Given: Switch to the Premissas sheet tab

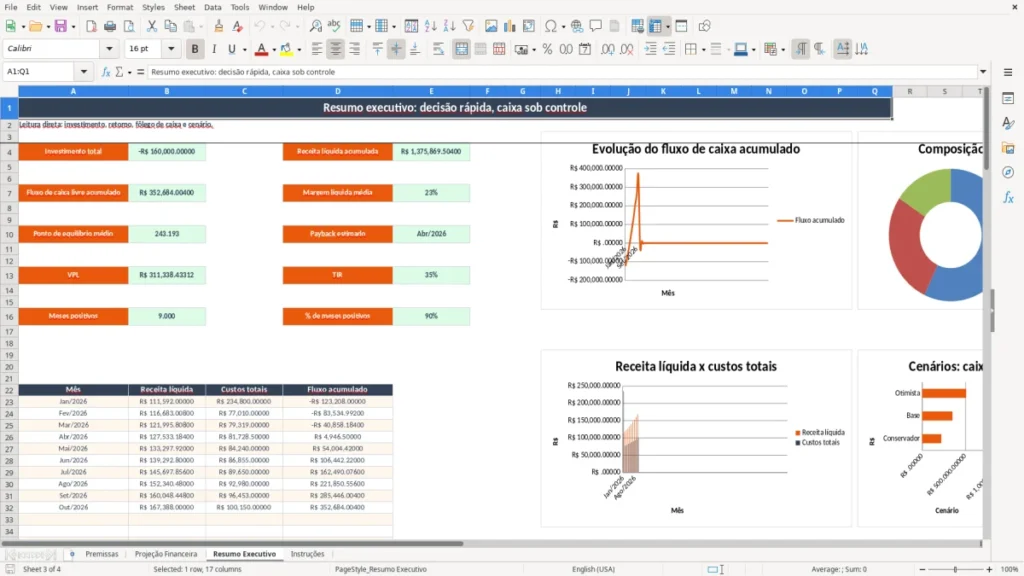Looking at the screenshot, I should (102, 554).
